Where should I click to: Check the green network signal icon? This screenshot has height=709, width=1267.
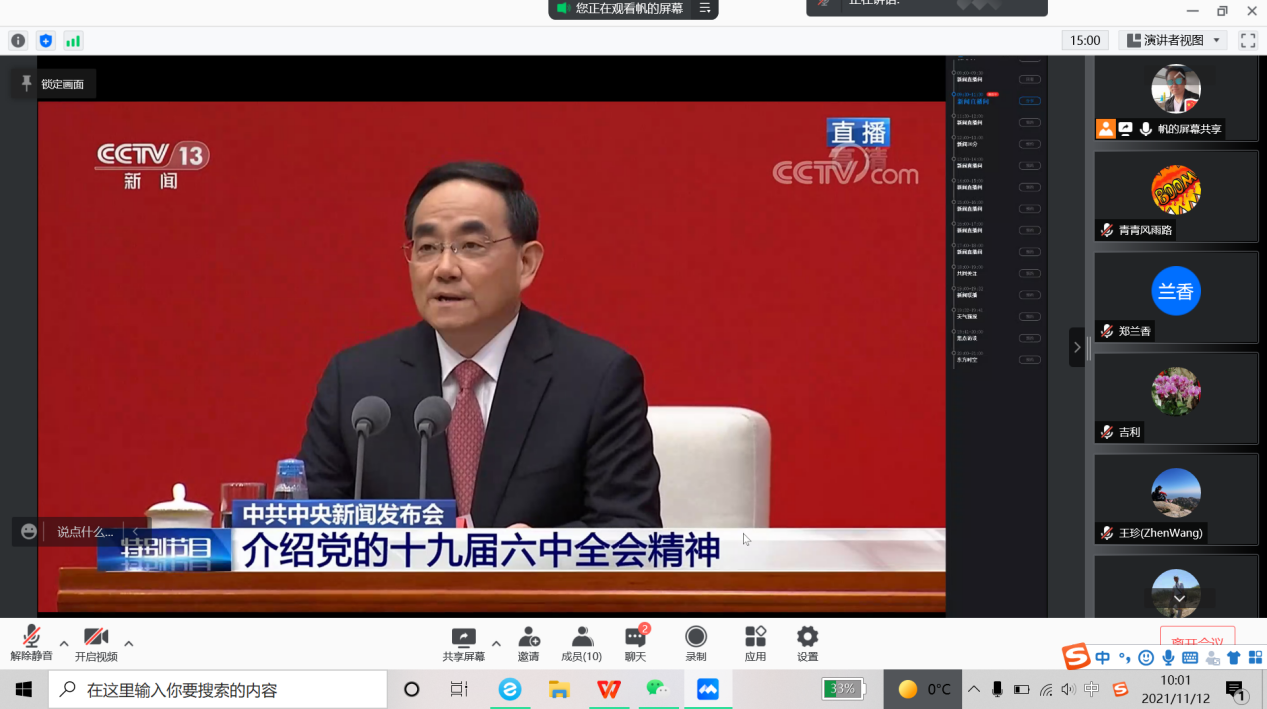73,41
